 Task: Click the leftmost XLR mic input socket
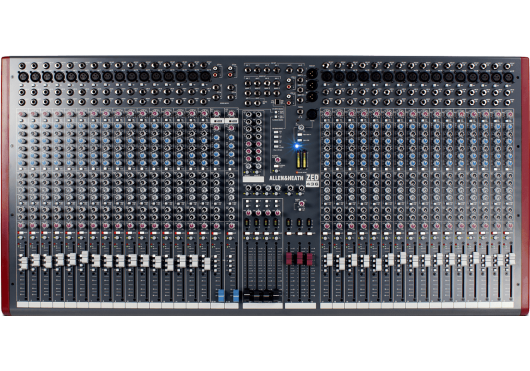pos(23,76)
